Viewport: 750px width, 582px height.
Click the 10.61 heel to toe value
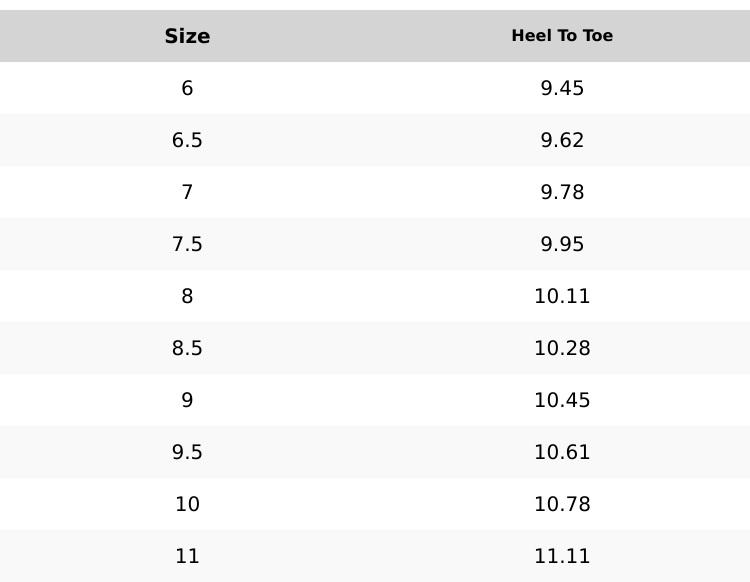562,452
